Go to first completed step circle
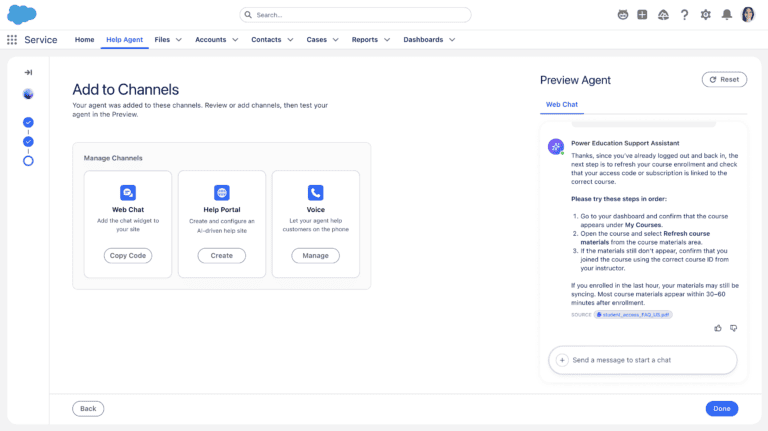768x431 pixels. 28,122
